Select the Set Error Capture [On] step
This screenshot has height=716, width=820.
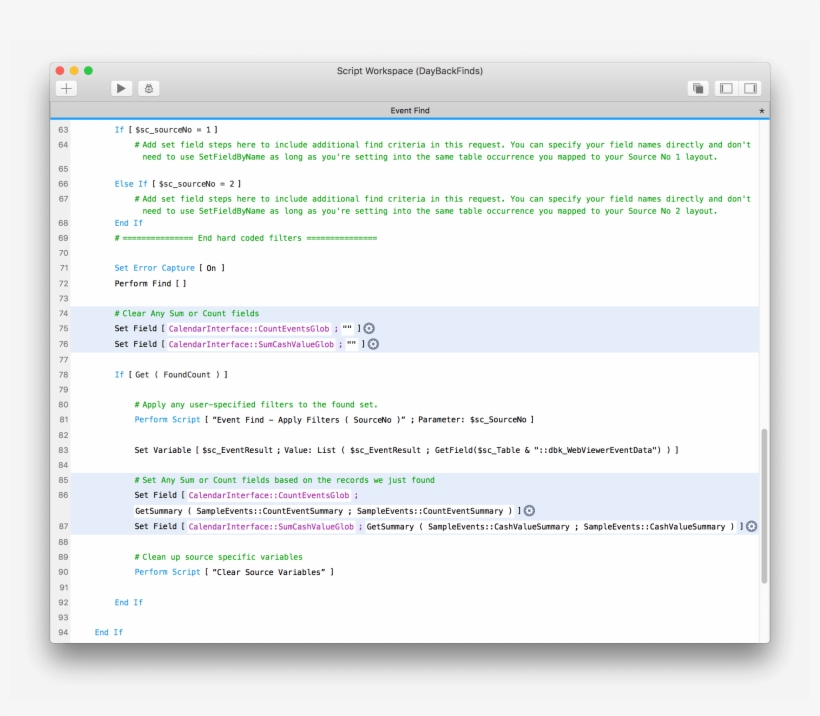[165, 267]
